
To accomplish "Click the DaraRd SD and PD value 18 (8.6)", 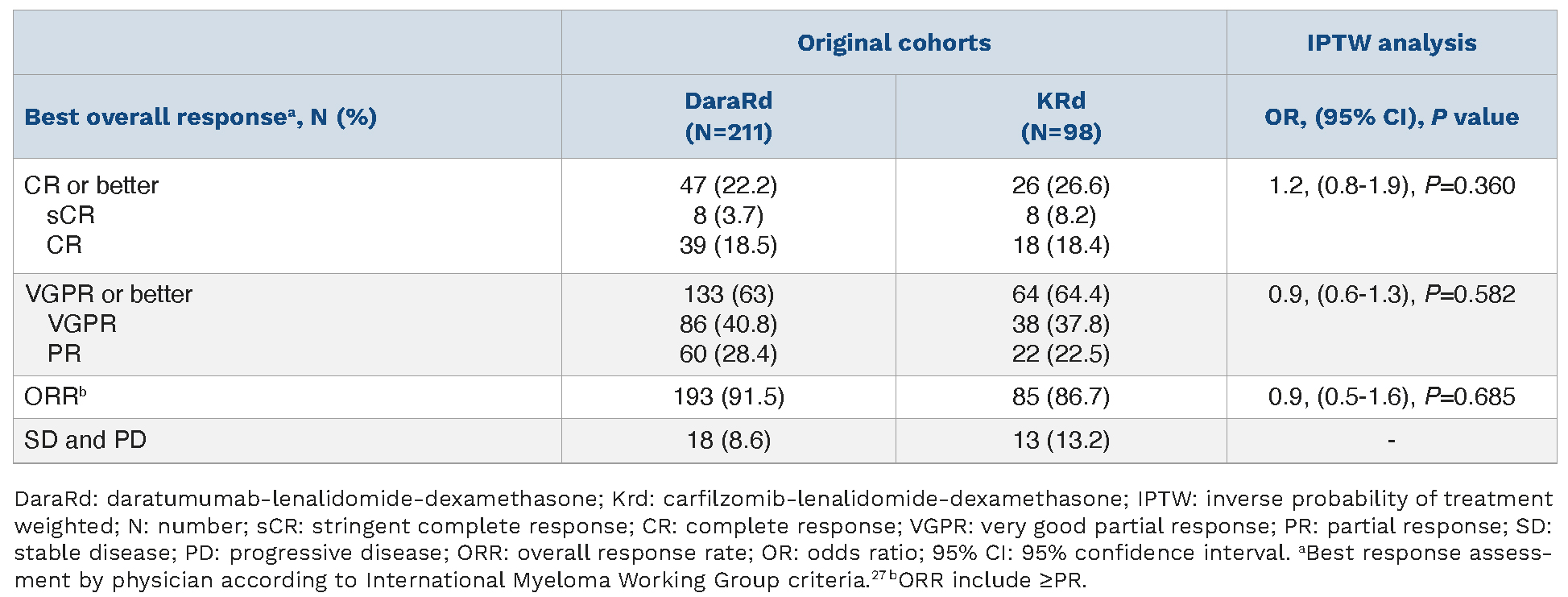I will 728,440.
